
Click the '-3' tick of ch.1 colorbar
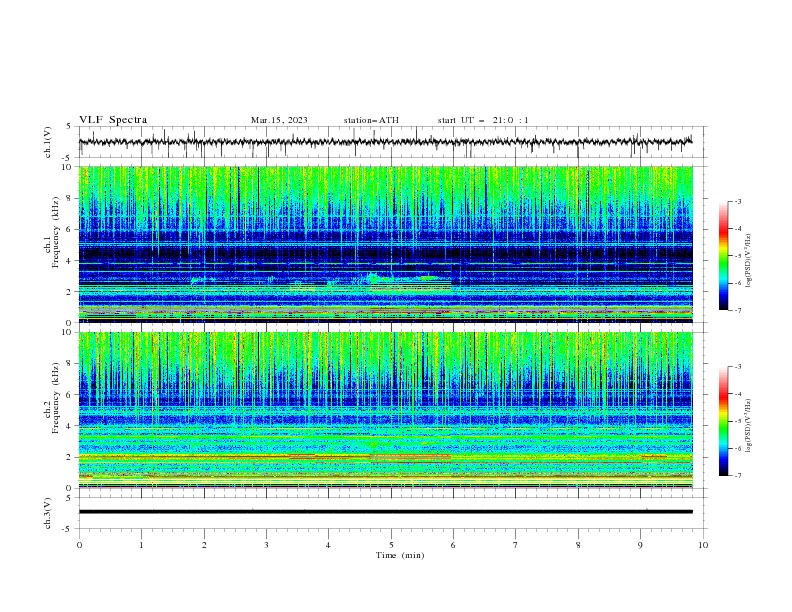tap(737, 201)
